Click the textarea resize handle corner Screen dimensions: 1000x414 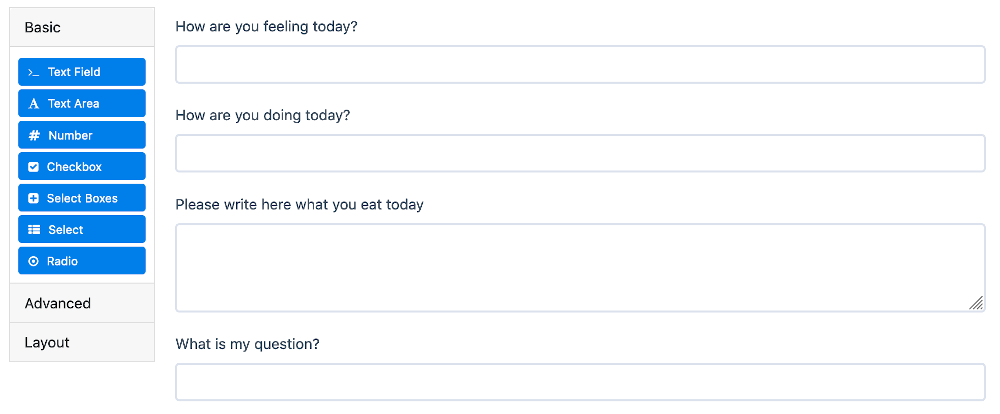pyautogui.click(x=976, y=303)
